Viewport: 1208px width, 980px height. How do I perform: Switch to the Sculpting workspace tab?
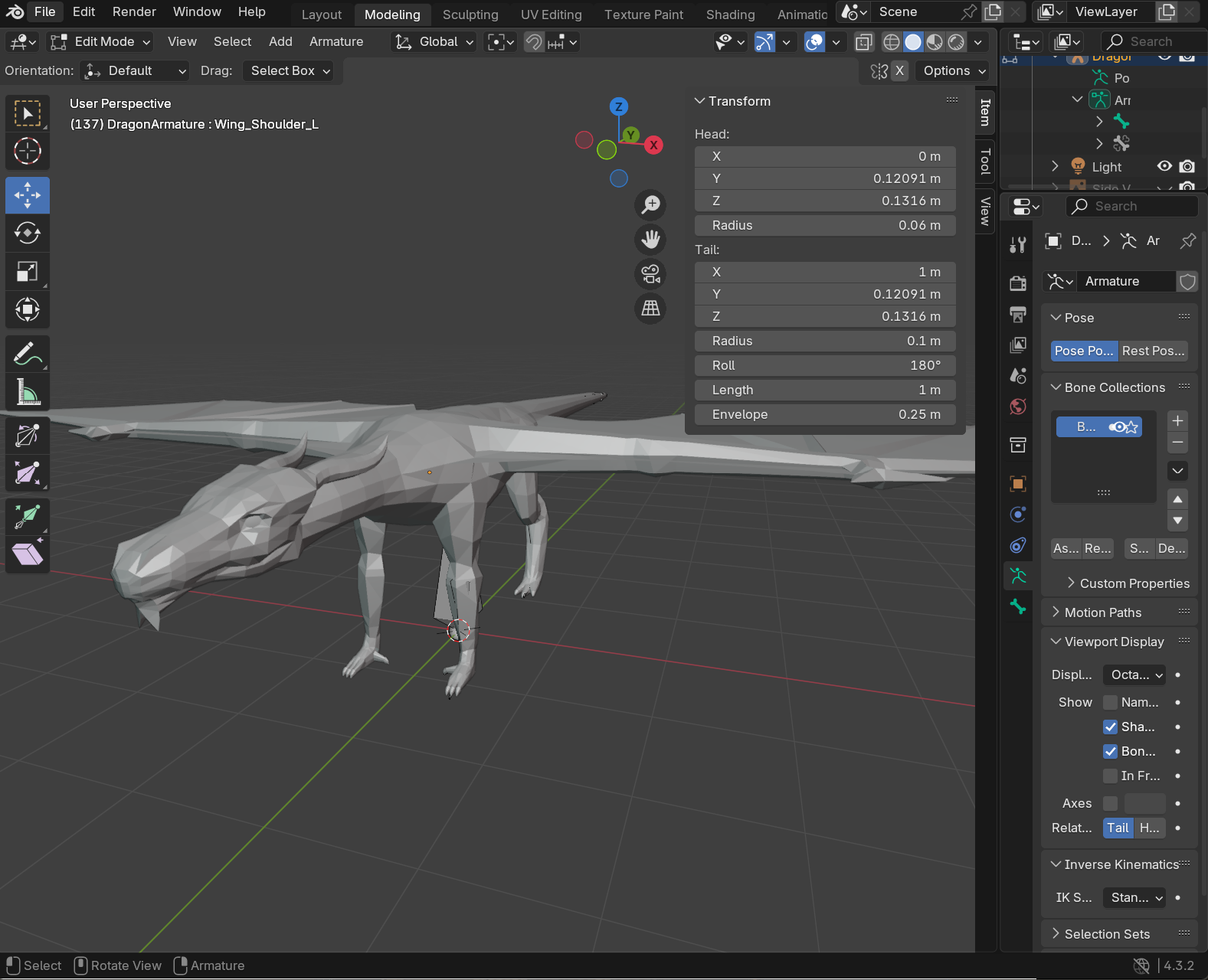pos(470,15)
